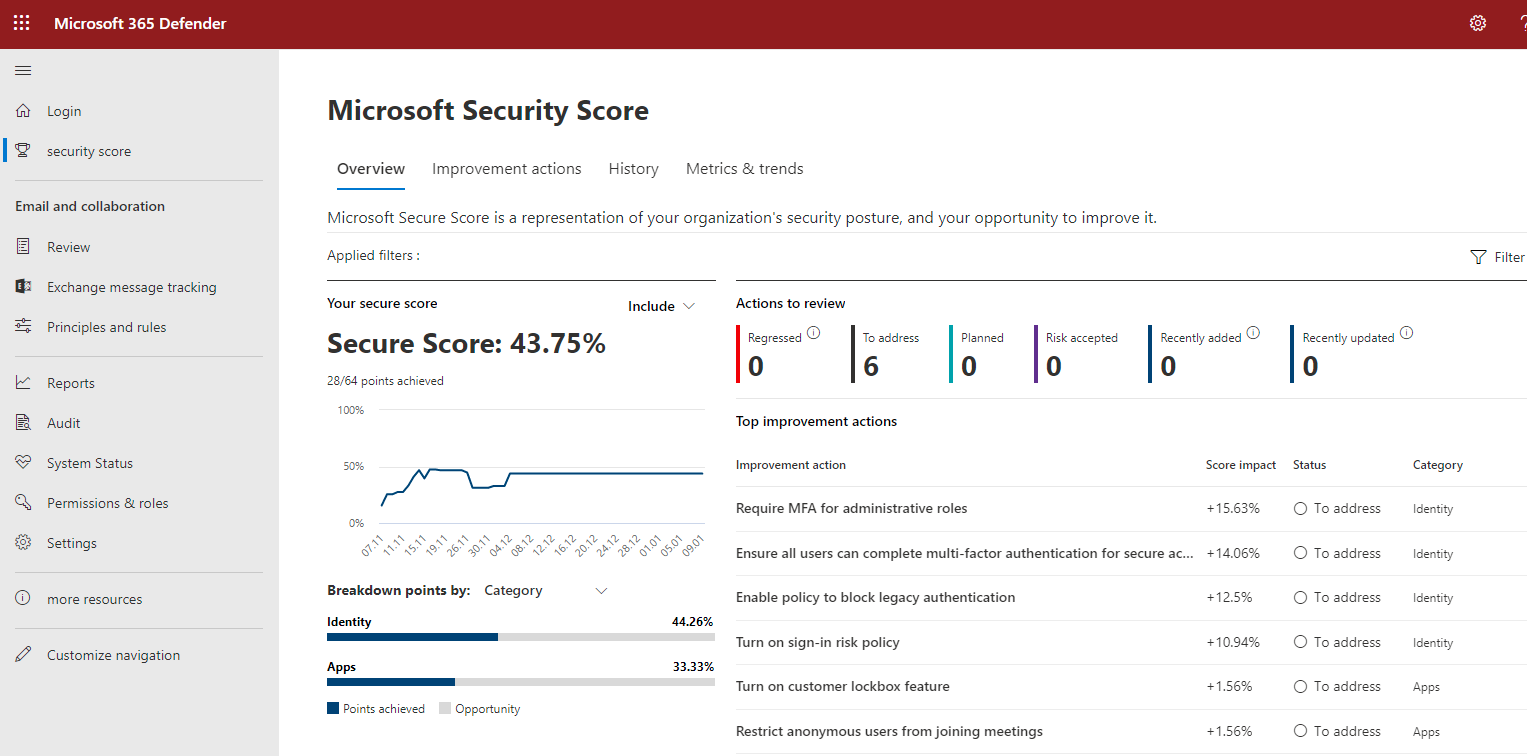Click the Identity progress bar

click(x=521, y=637)
